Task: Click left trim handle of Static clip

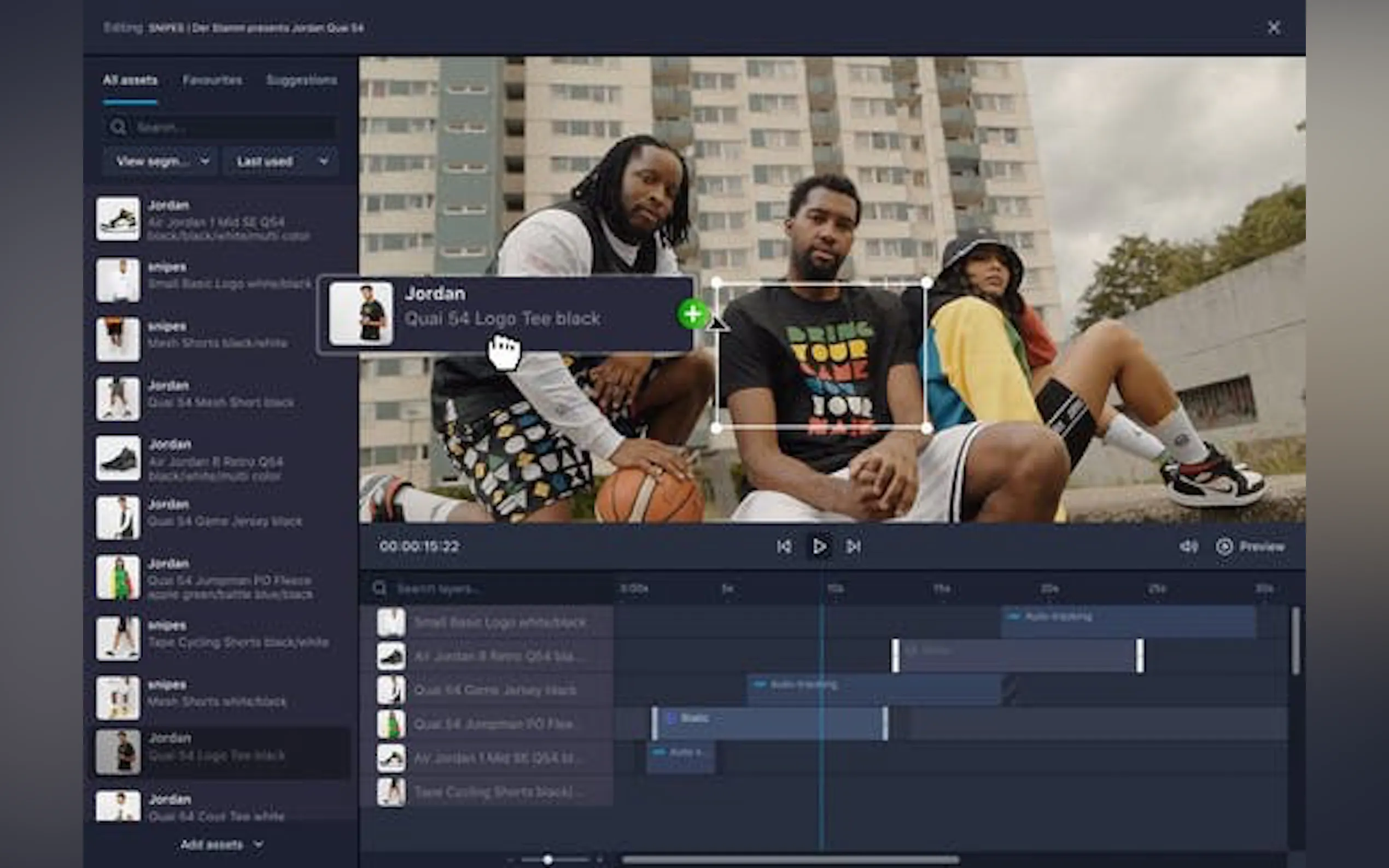Action: pyautogui.click(x=655, y=724)
